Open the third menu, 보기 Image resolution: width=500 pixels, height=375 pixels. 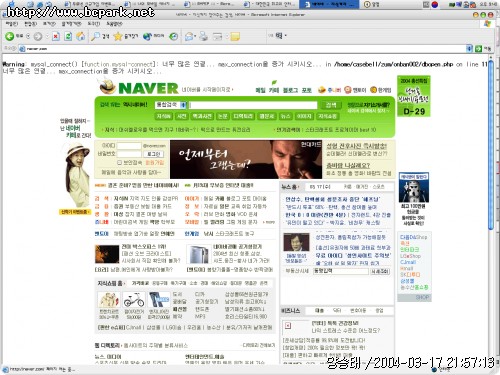click(49, 24)
